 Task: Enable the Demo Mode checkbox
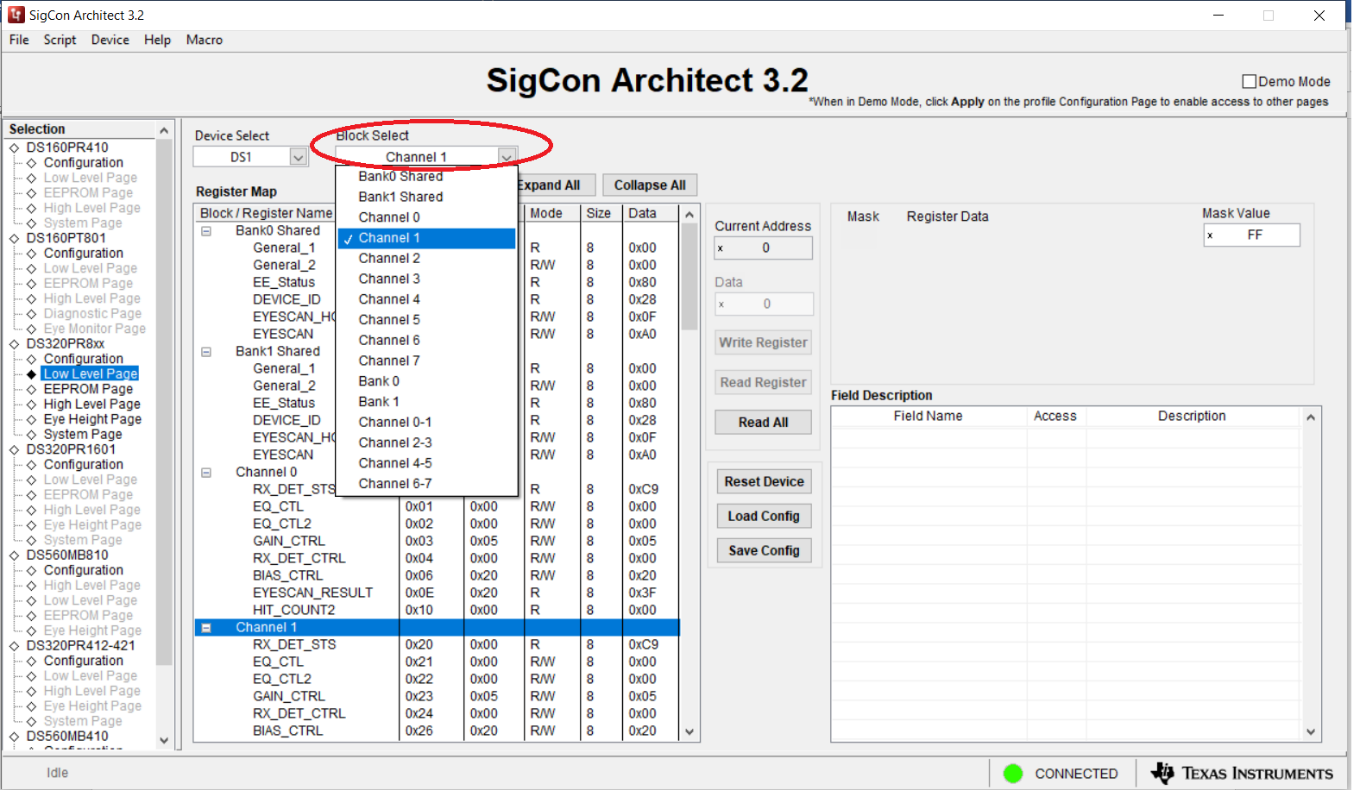(1249, 82)
